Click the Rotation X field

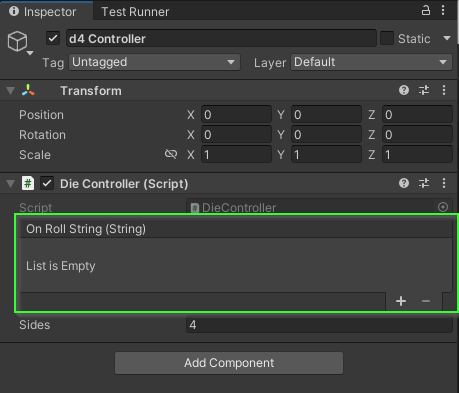[236, 135]
